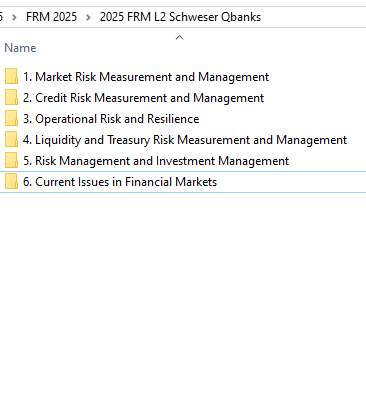Click the Risk Management and Investment folder icon
The image size is (366, 399).
pyautogui.click(x=11, y=161)
